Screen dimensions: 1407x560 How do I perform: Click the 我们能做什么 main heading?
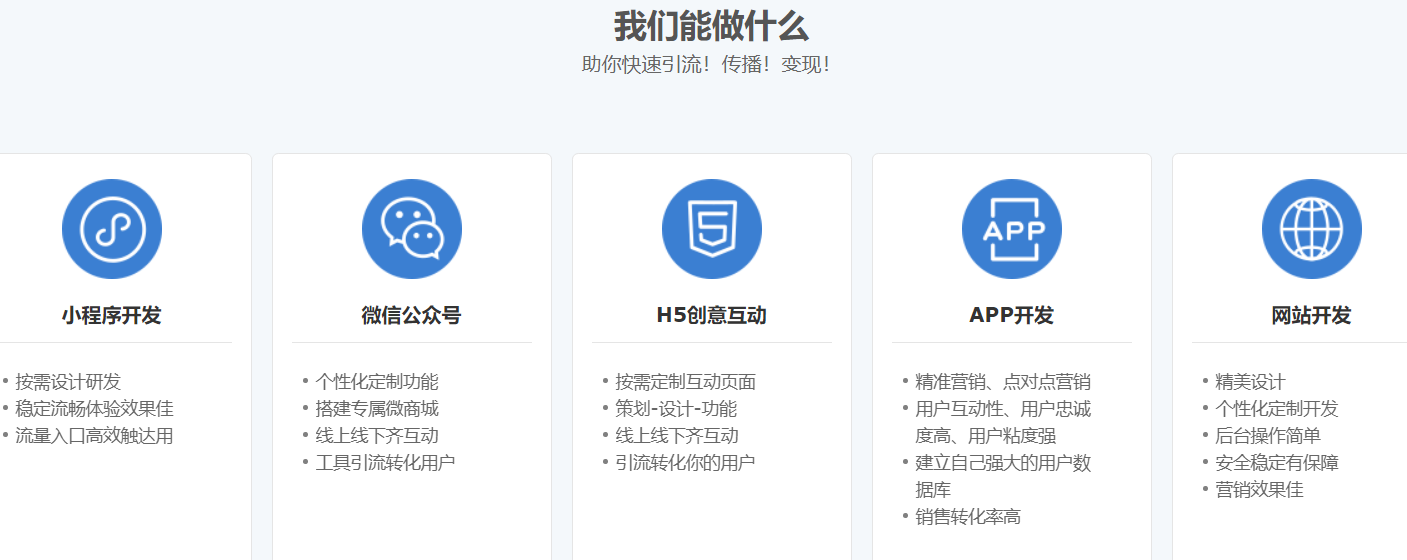point(711,26)
